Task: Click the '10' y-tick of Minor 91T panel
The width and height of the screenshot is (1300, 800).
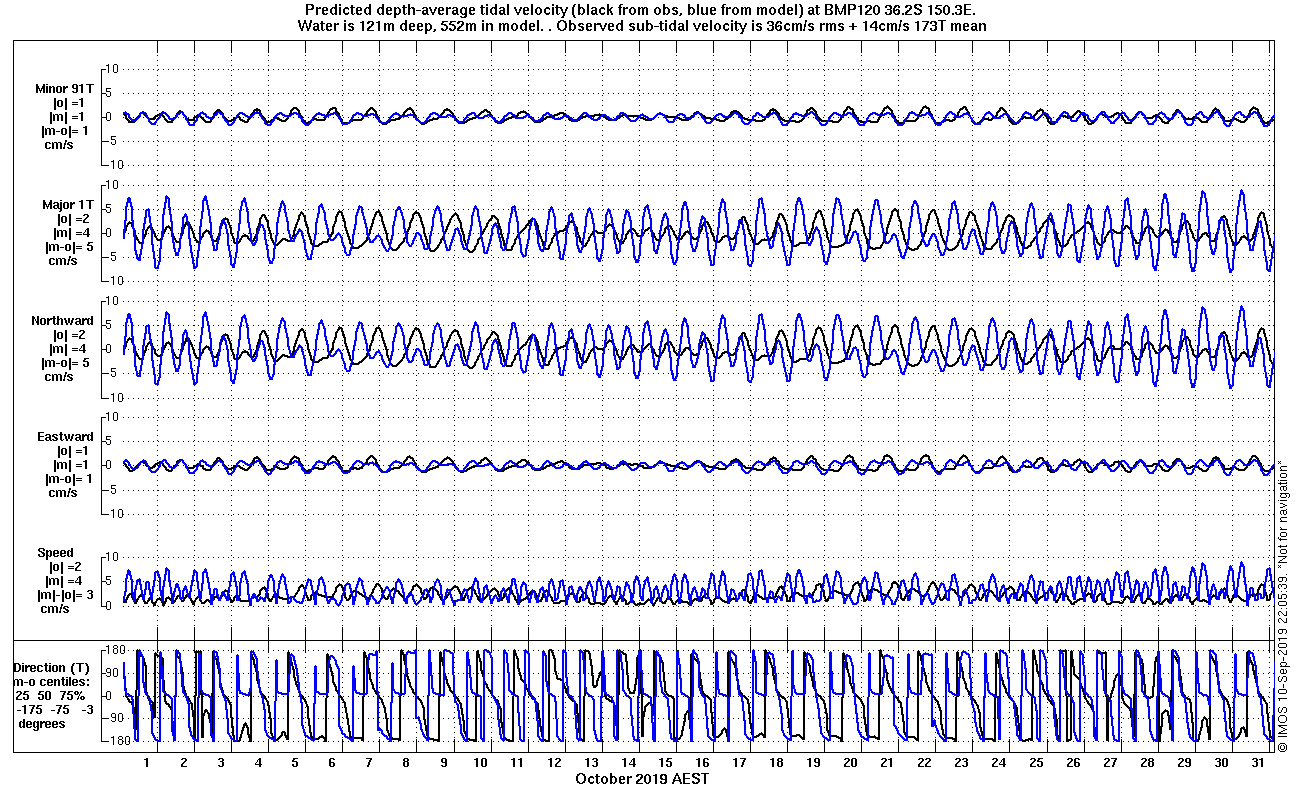Action: point(113,68)
